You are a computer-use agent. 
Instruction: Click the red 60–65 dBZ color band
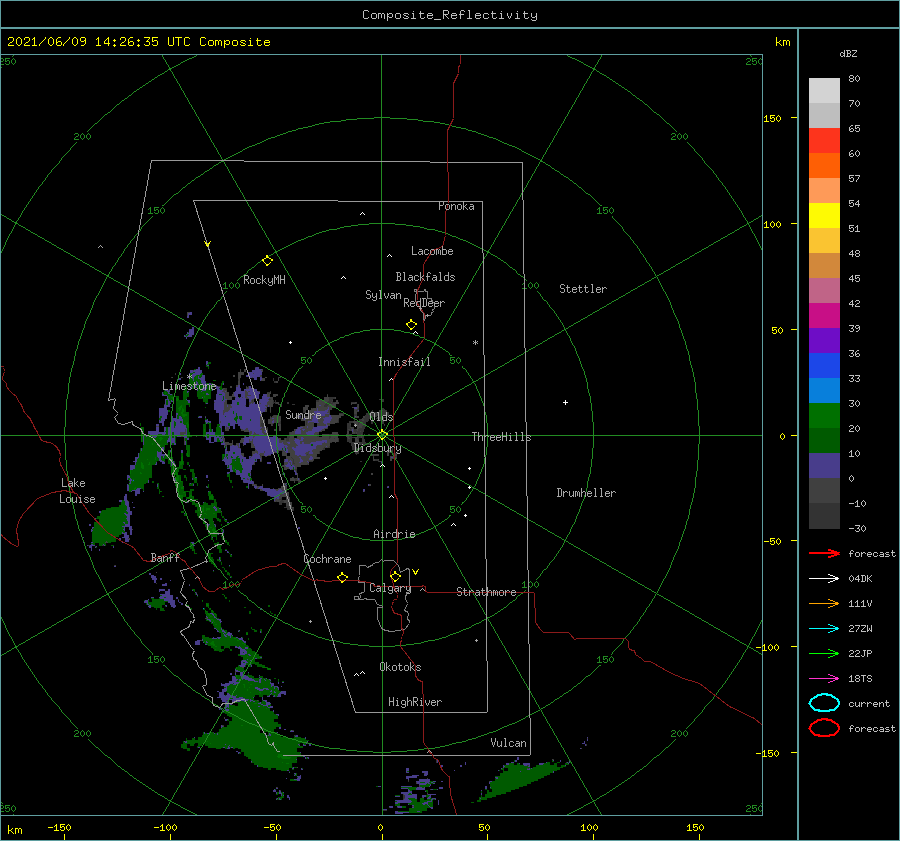(x=824, y=141)
